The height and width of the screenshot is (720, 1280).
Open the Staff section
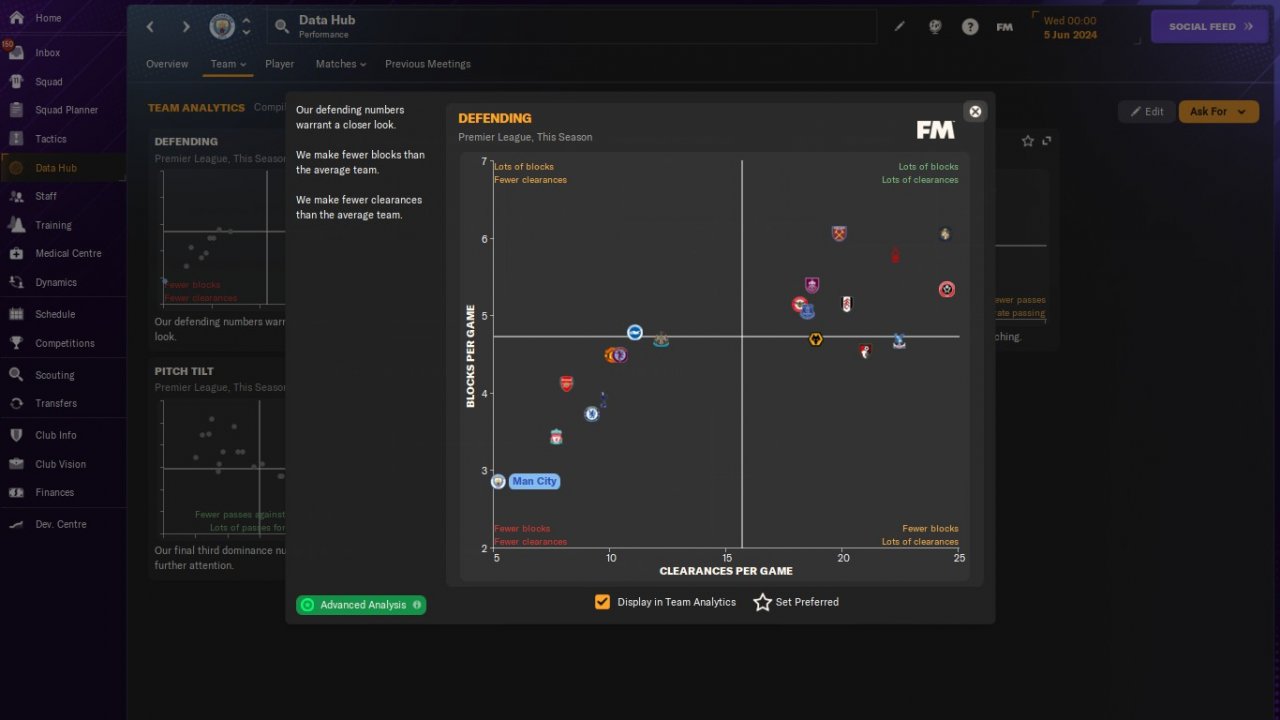click(x=46, y=196)
